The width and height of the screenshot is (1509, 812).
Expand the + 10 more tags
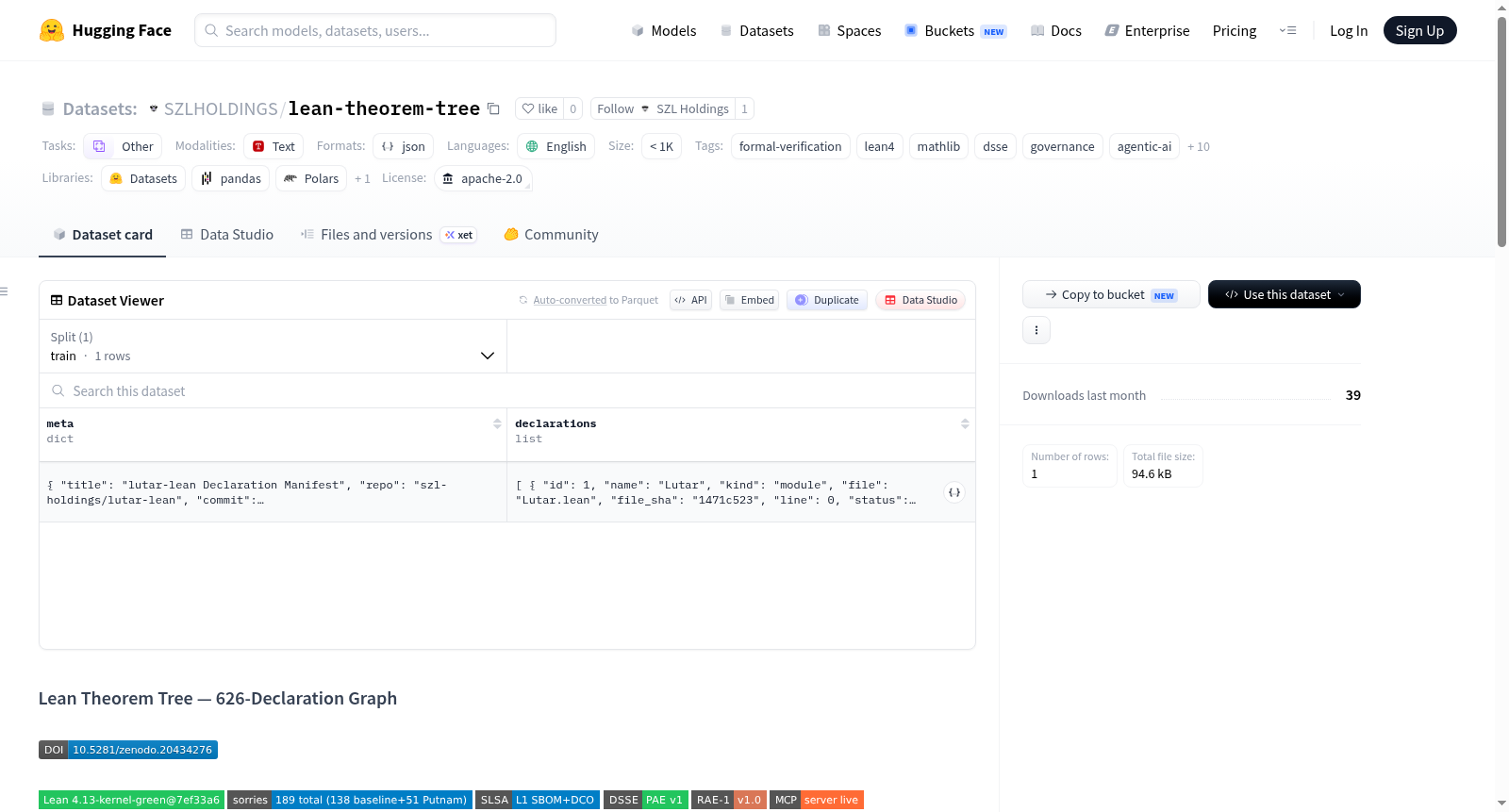tap(1199, 147)
